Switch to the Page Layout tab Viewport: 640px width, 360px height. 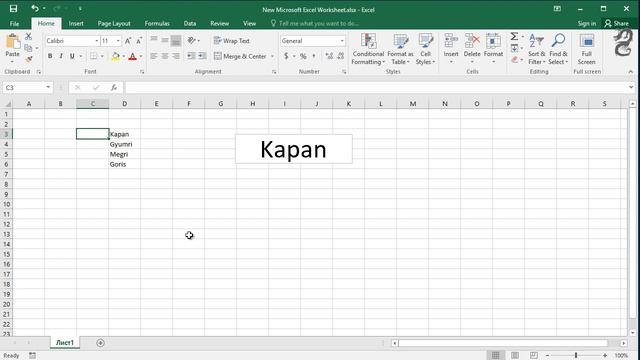point(114,24)
